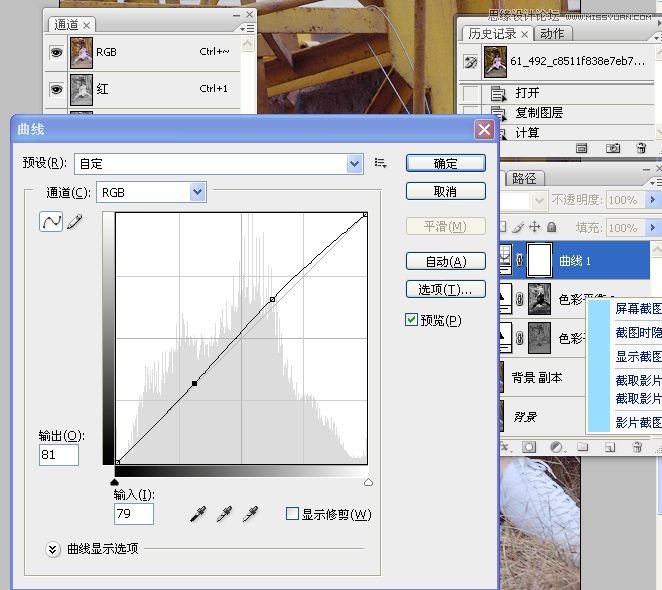Click the 输入 value field
662x590 pixels.
133,514
